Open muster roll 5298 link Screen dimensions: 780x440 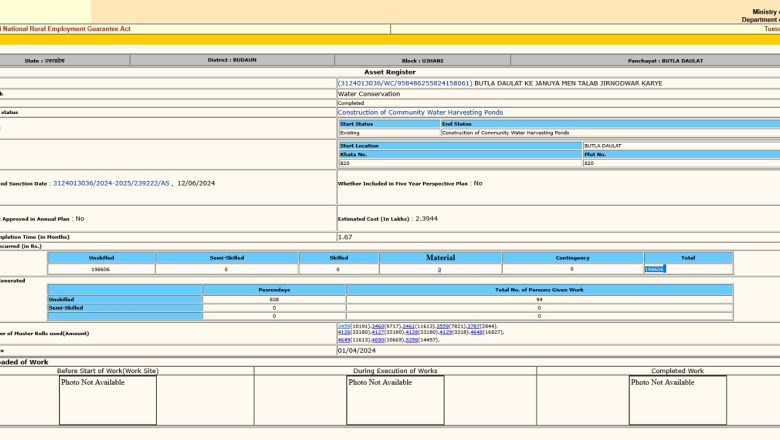tap(412, 339)
